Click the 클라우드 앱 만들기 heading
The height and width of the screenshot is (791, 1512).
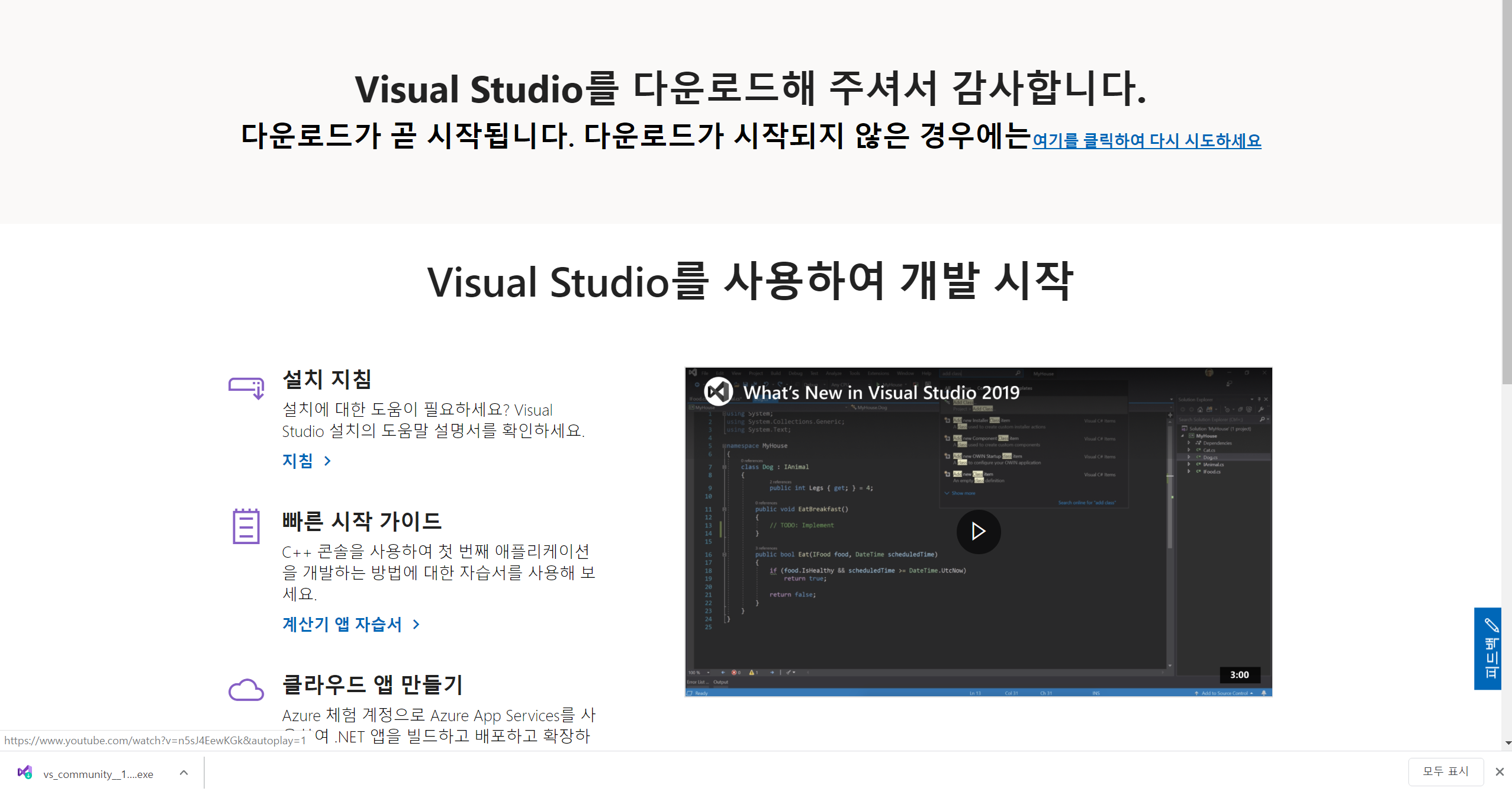pyautogui.click(x=372, y=684)
